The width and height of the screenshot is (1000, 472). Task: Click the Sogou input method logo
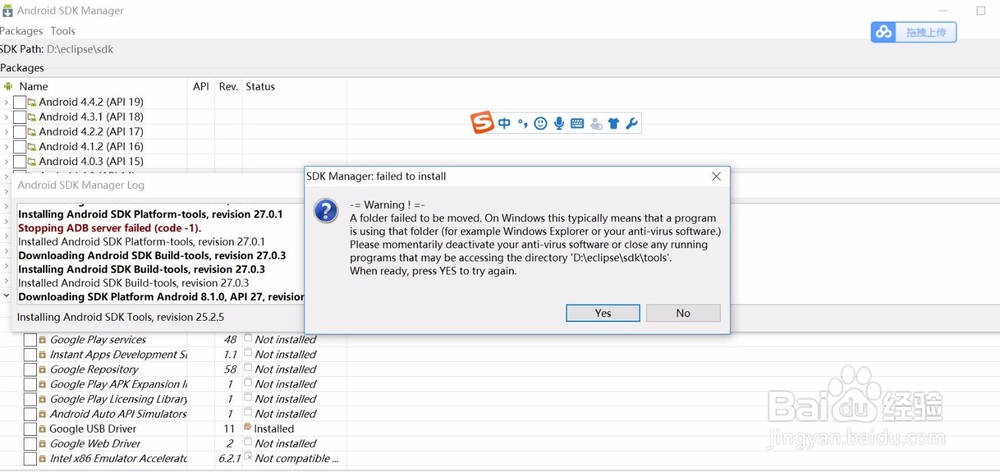482,122
